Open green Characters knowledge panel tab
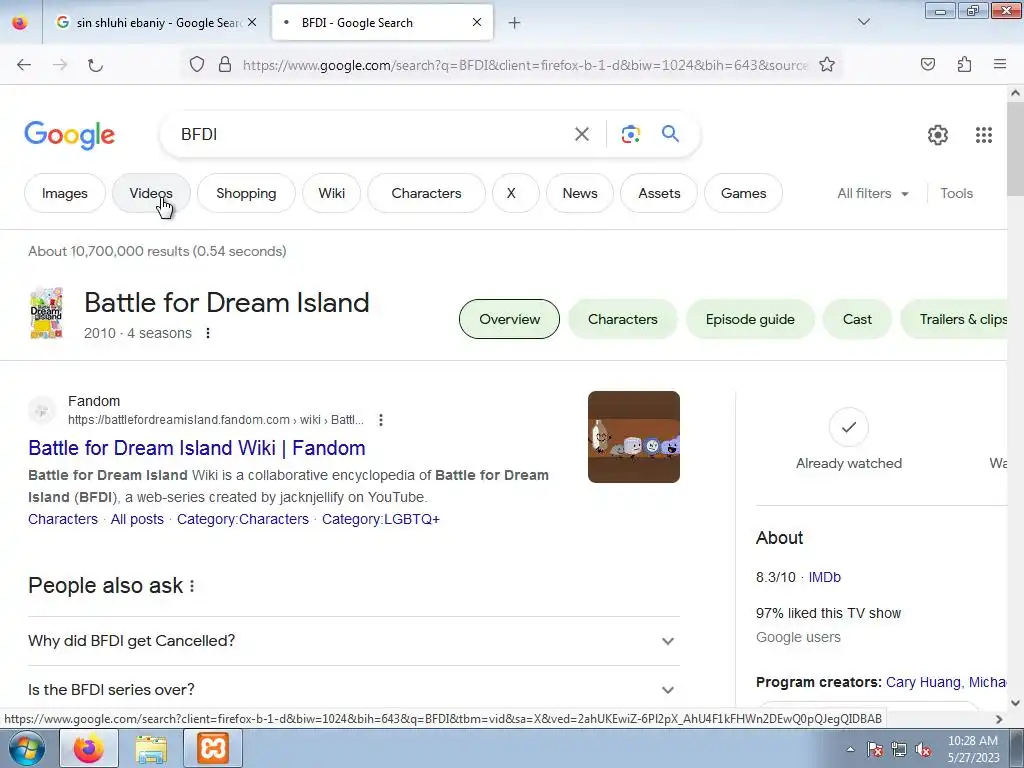 tap(622, 319)
